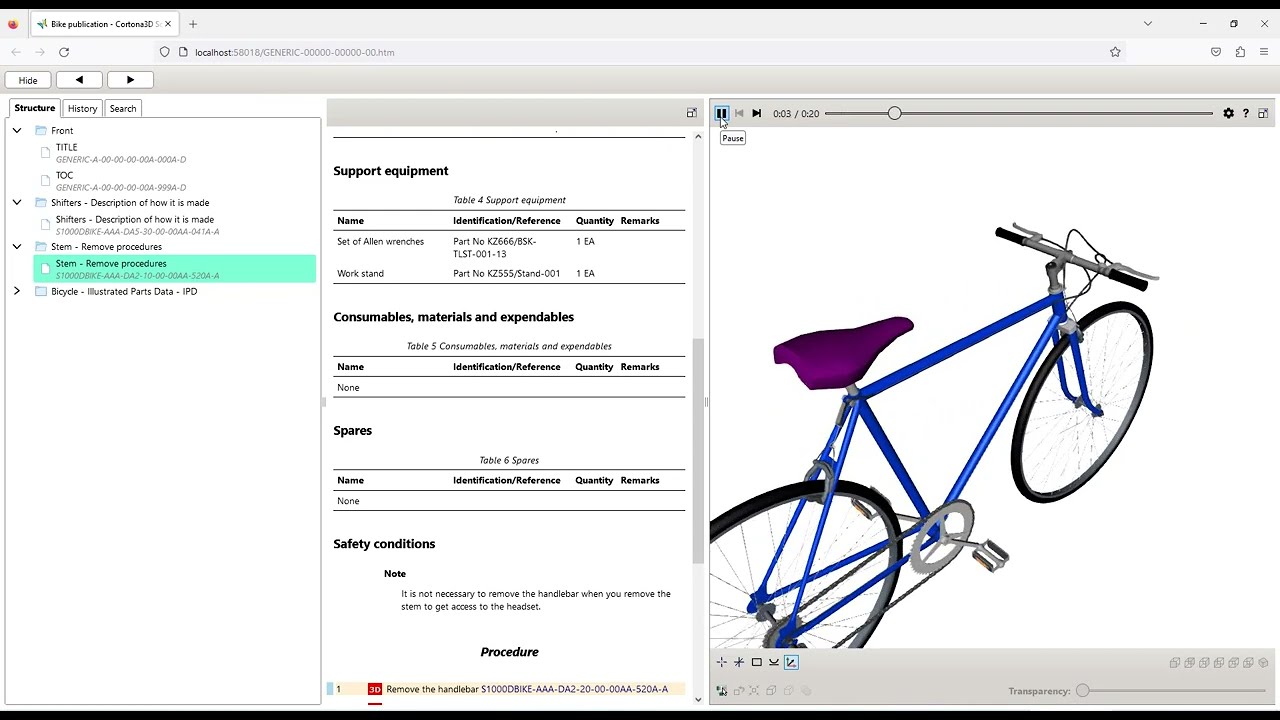
Task: Click the crosshair center icon in 3D toolbar
Action: click(x=722, y=662)
